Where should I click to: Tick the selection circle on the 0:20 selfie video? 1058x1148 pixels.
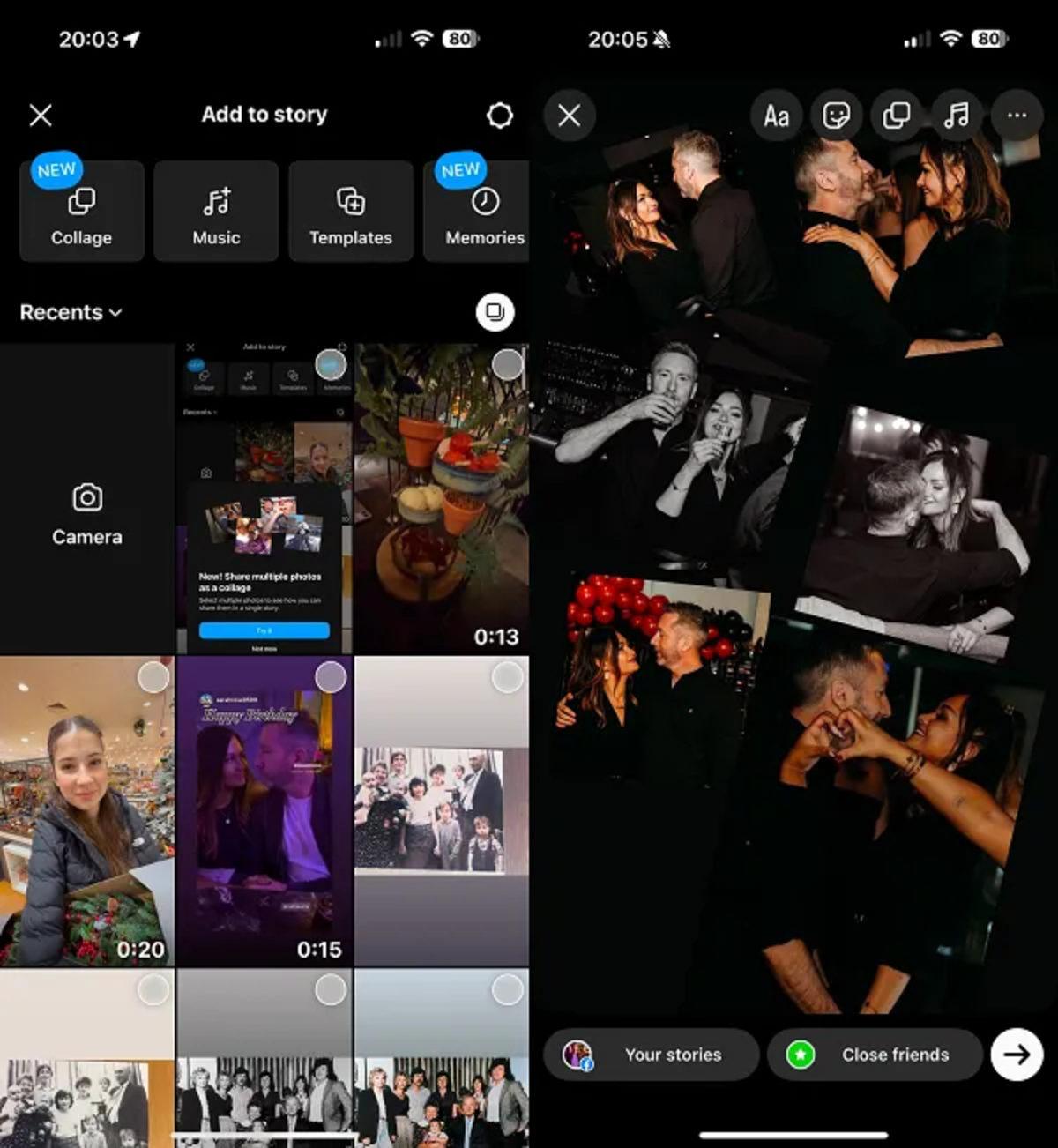click(153, 675)
